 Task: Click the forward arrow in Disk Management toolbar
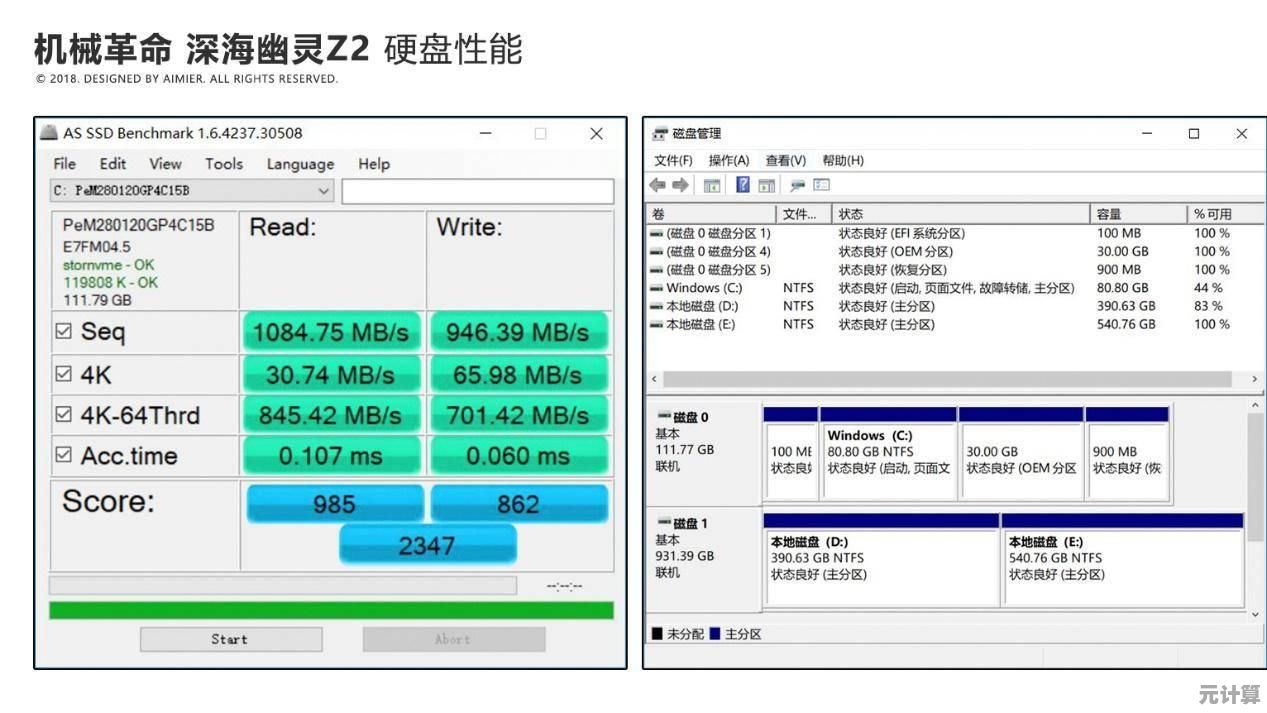(x=680, y=185)
